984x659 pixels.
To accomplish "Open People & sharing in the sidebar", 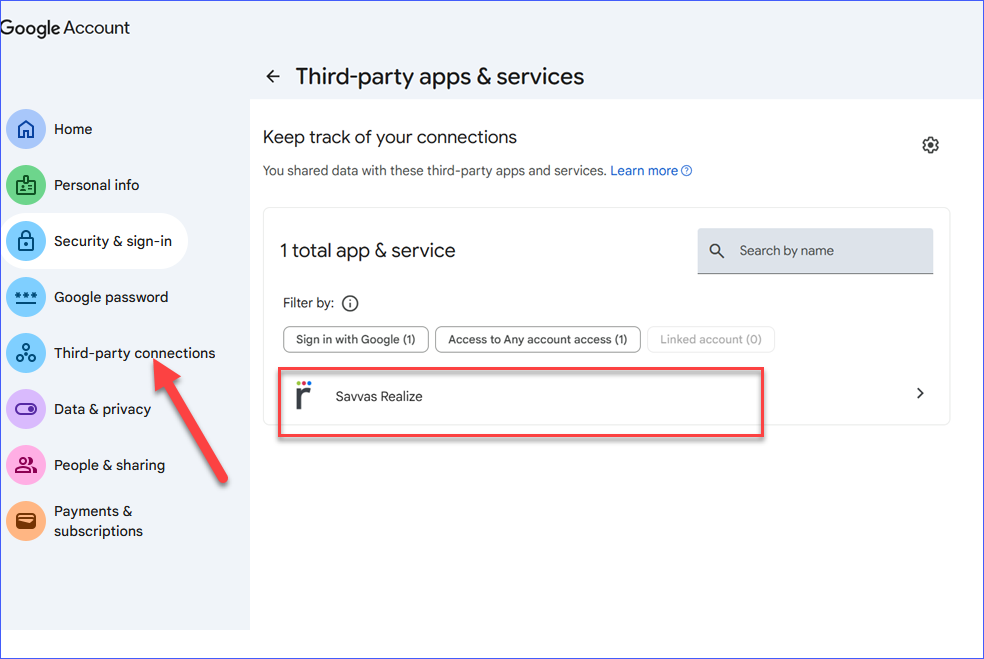I will 109,465.
